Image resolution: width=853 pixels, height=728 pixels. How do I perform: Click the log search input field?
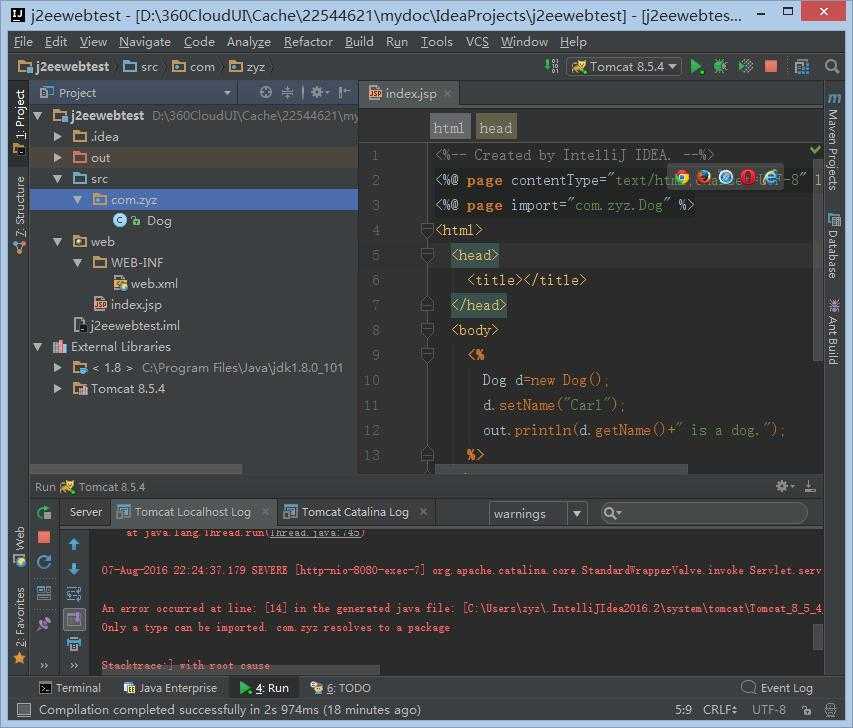(x=703, y=513)
